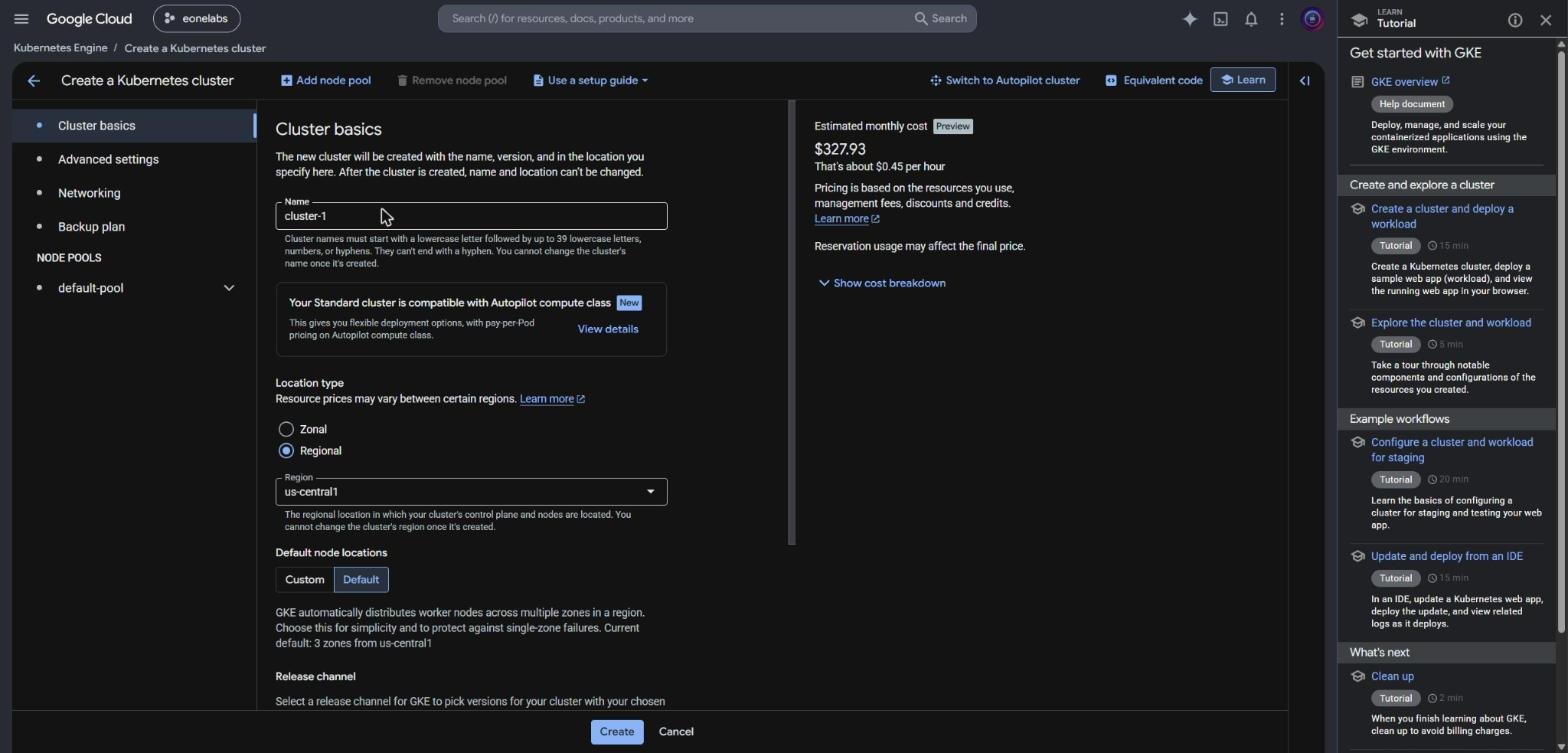Click the top search bar
The width and height of the screenshot is (1568, 753).
click(x=707, y=18)
